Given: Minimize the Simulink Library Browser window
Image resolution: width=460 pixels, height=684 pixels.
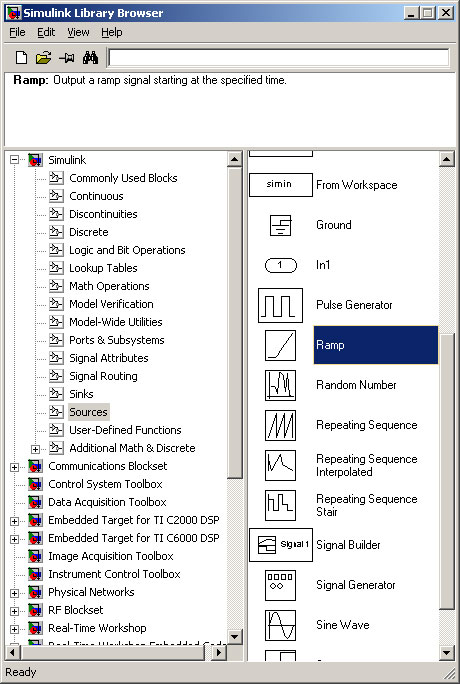Looking at the screenshot, I should 412,13.
